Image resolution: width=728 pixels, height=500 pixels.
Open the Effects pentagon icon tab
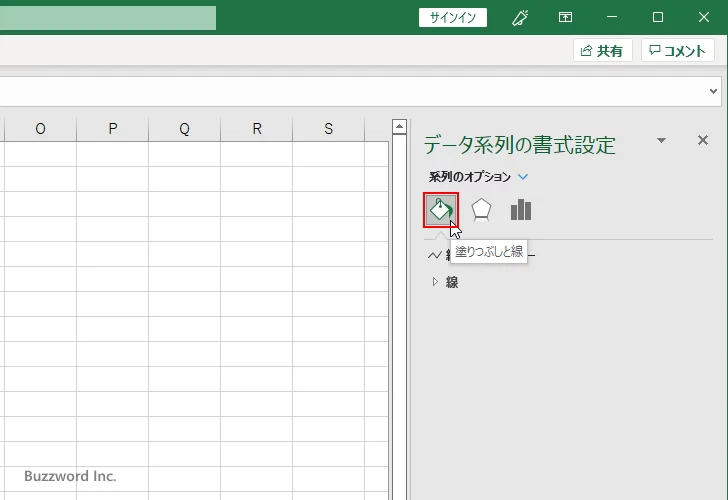click(481, 210)
